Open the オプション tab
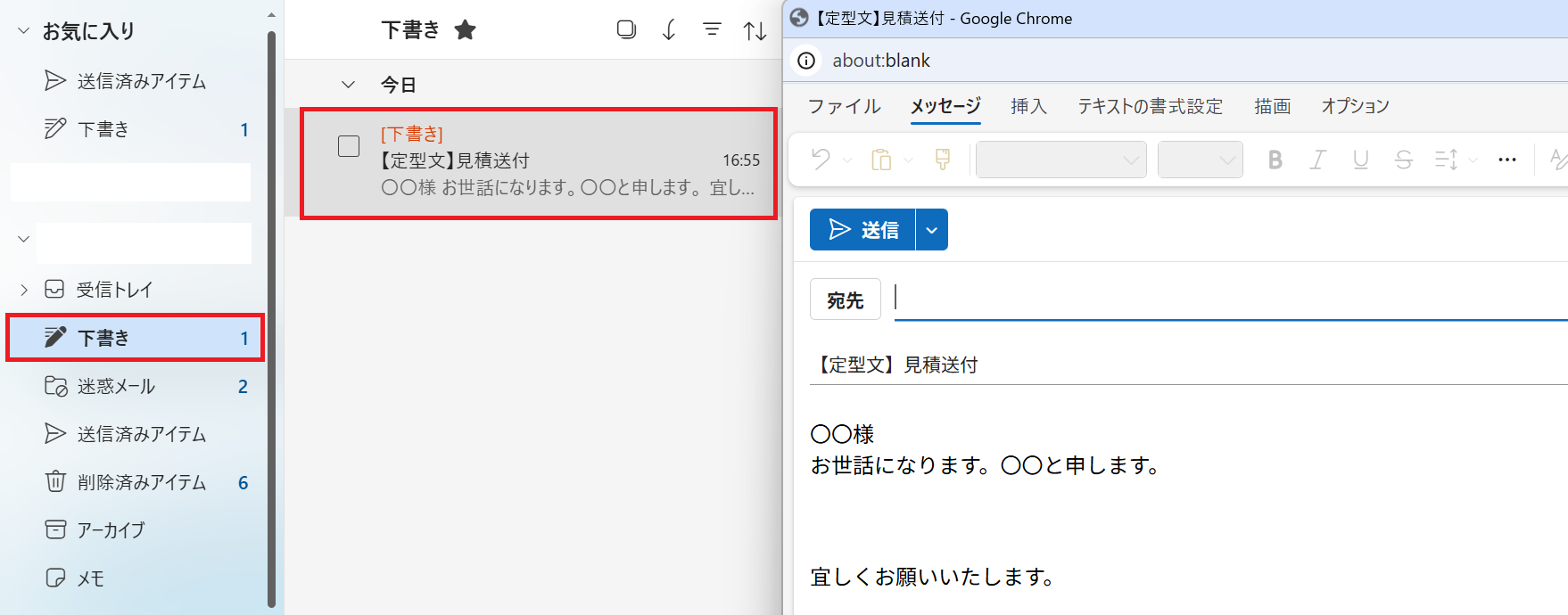Viewport: 1568px width, 615px height. click(1355, 107)
